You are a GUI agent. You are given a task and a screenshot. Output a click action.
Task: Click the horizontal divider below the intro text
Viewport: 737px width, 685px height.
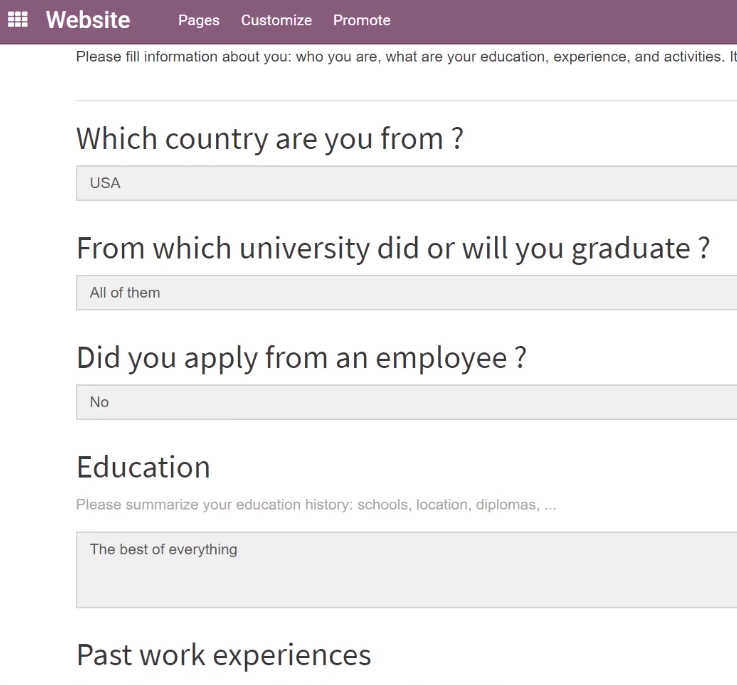point(407,100)
